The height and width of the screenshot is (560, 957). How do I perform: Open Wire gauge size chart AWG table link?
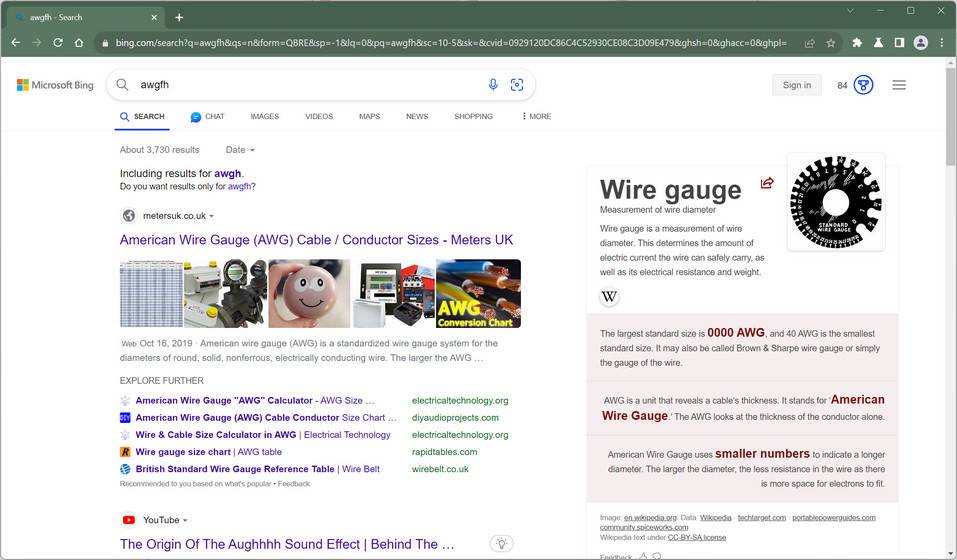click(208, 451)
